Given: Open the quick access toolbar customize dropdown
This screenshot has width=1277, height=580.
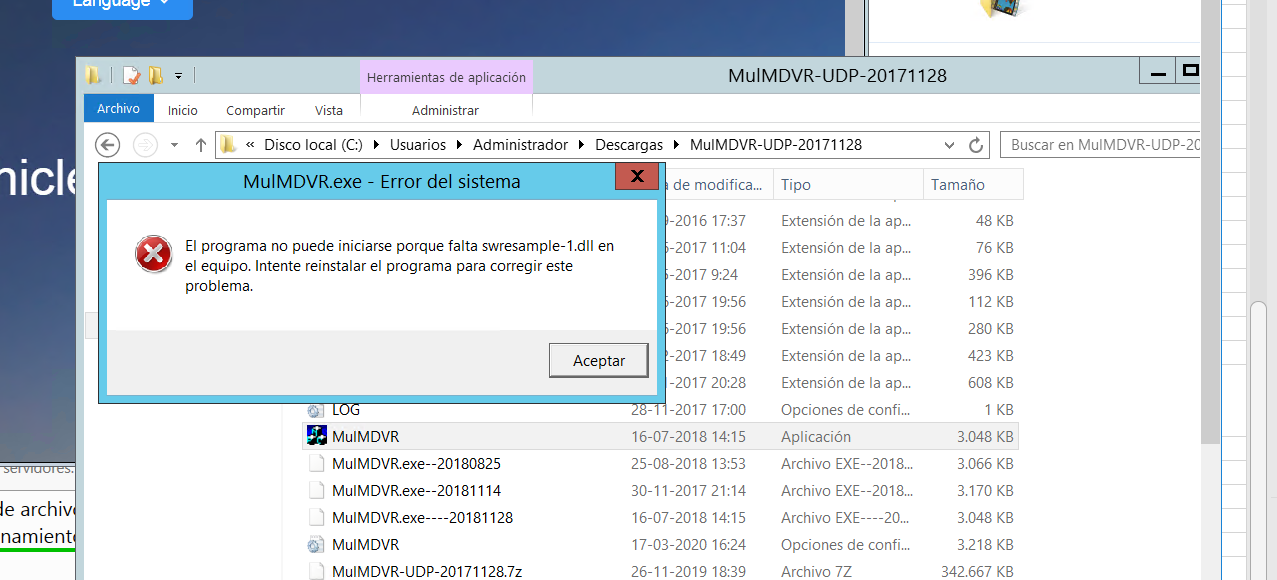Looking at the screenshot, I should [178, 75].
